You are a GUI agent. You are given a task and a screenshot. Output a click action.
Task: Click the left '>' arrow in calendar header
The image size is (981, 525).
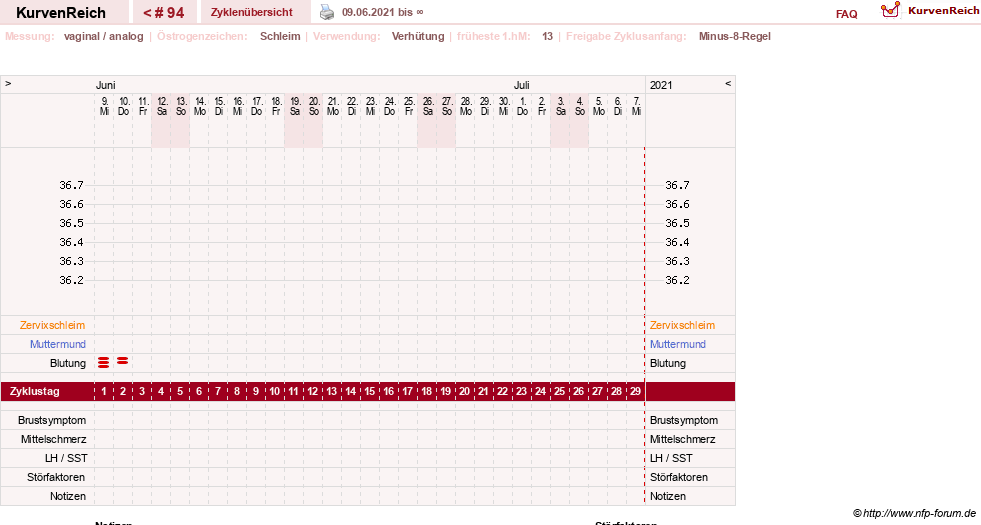[8, 83]
